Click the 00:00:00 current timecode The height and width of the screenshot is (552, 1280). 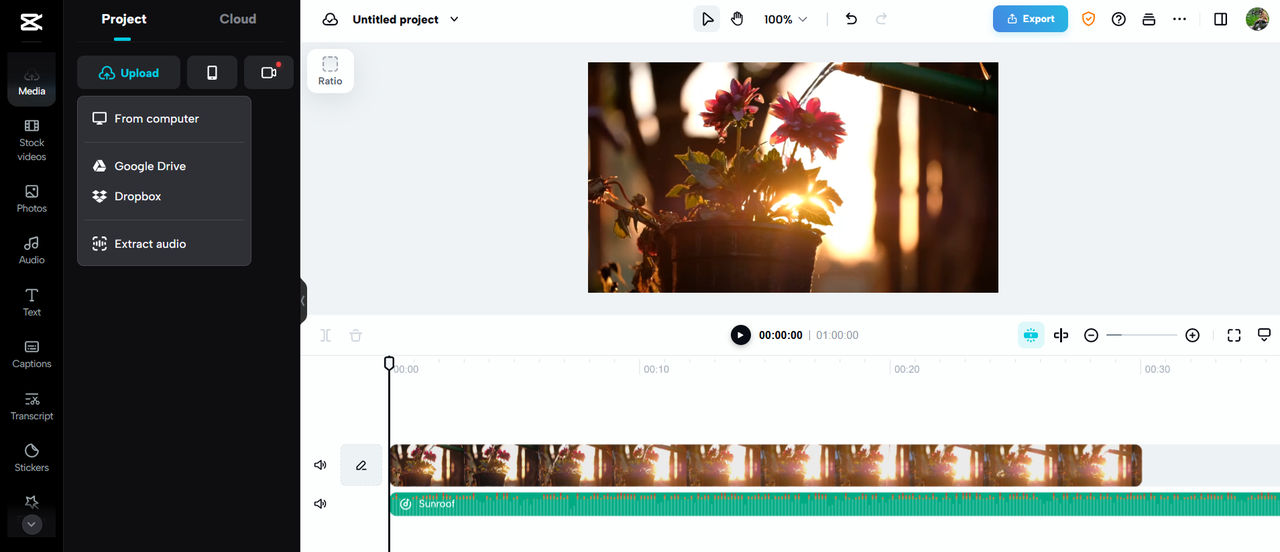pos(780,335)
